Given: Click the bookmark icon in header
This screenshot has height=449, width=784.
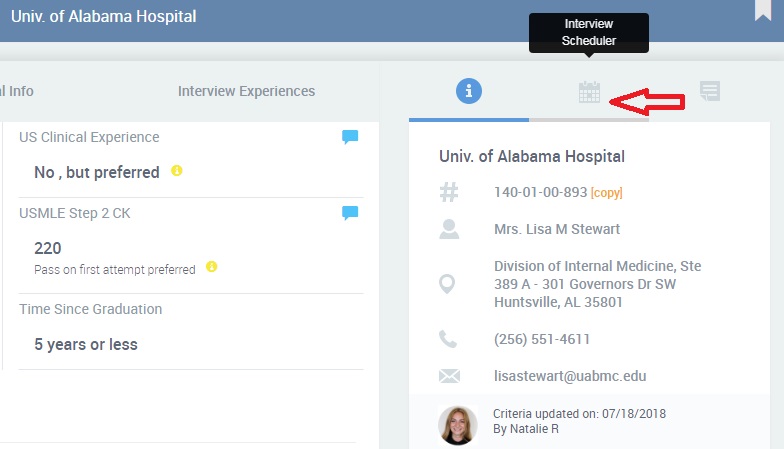Looking at the screenshot, I should [762, 10].
